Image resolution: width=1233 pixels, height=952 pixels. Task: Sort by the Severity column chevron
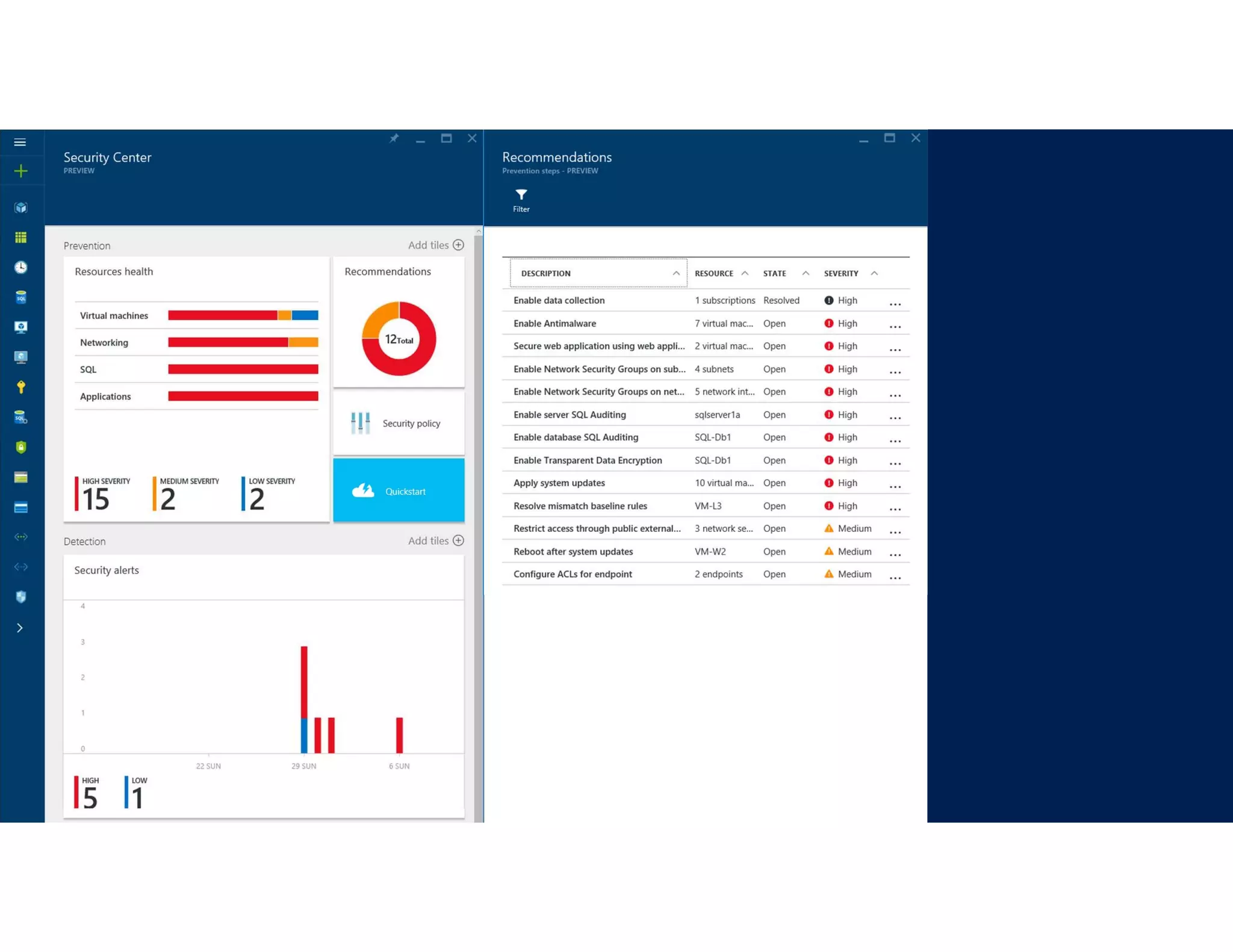[x=874, y=273]
